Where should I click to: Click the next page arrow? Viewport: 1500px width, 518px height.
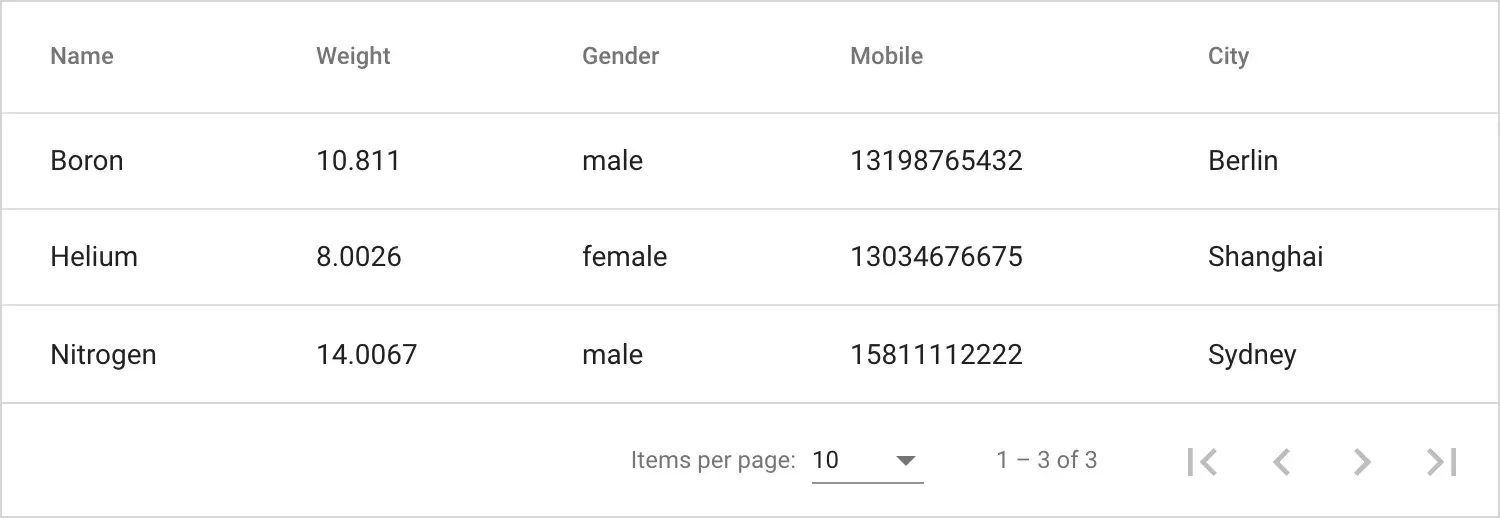pyautogui.click(x=1361, y=461)
